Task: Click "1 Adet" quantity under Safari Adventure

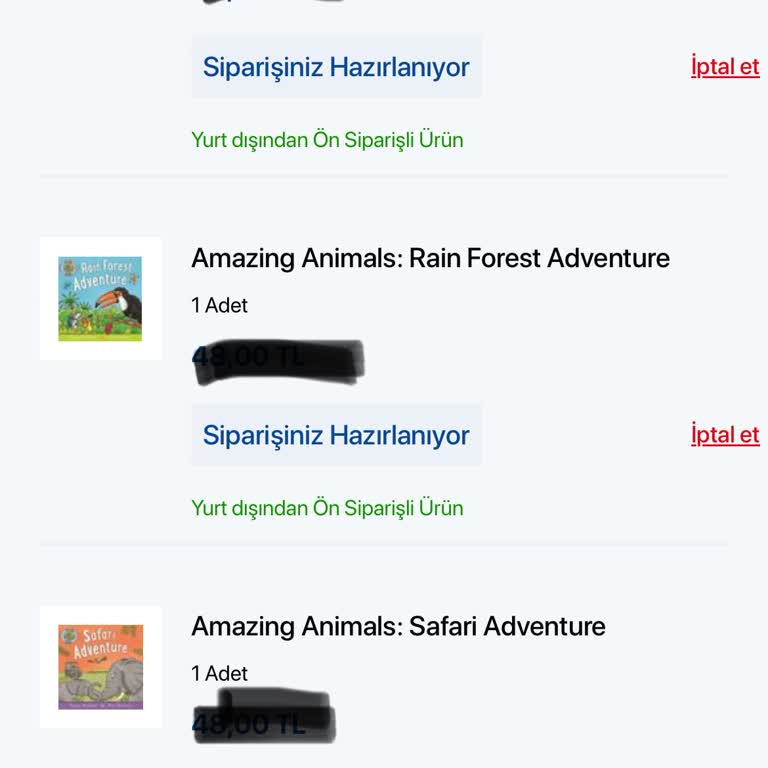Action: pyautogui.click(x=219, y=674)
